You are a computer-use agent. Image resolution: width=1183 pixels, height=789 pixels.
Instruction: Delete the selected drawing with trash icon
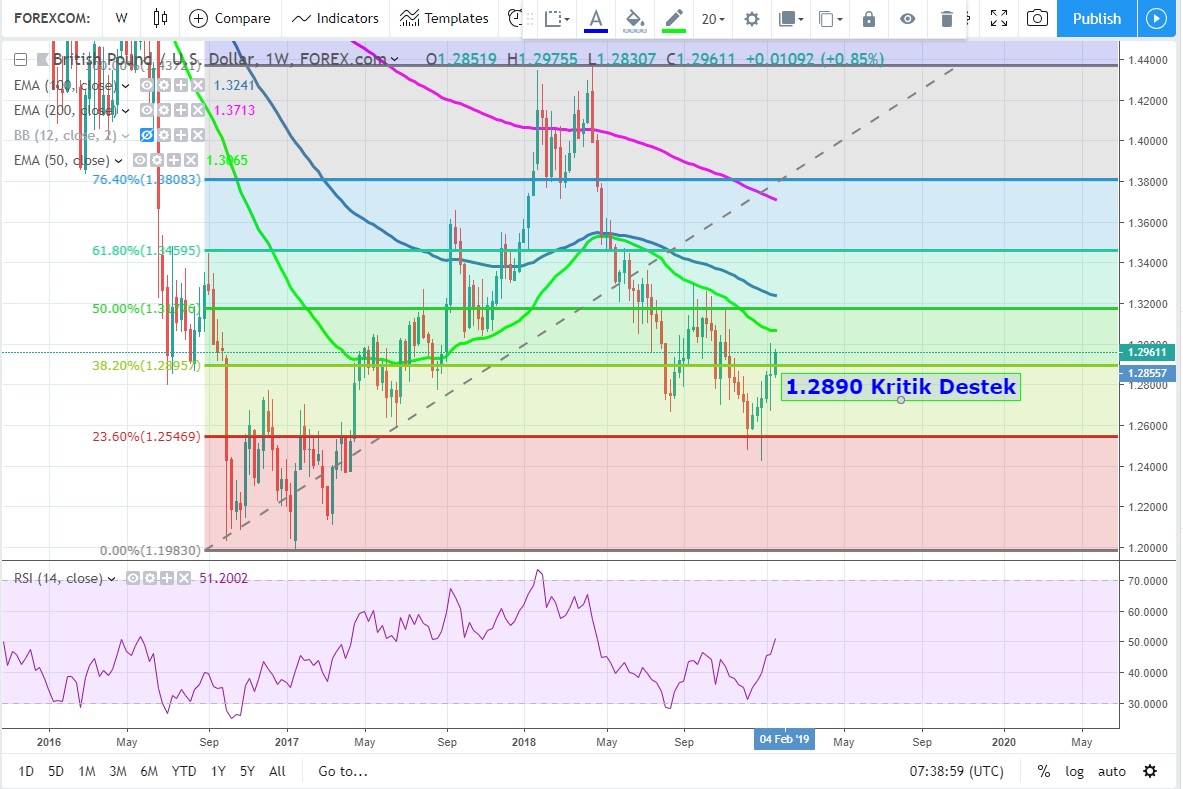coord(947,19)
